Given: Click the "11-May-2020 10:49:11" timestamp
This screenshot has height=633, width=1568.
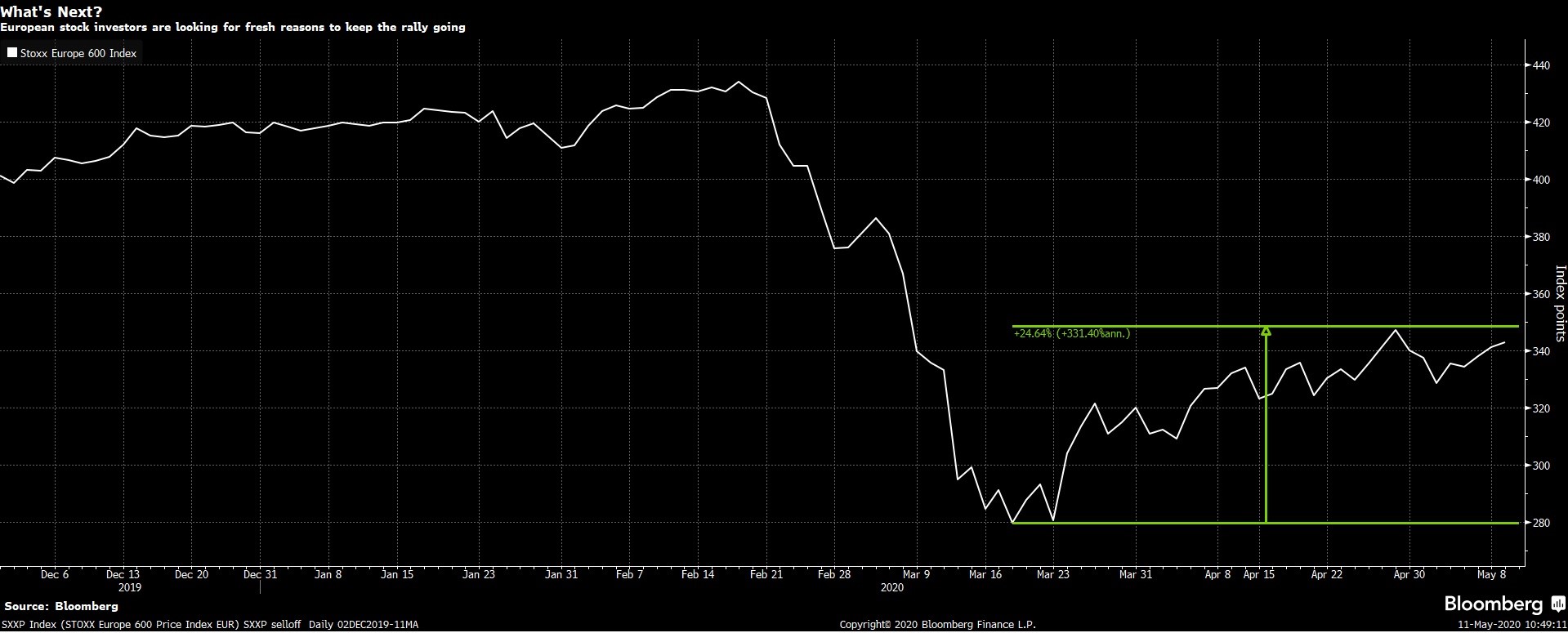Looking at the screenshot, I should [x=1513, y=625].
